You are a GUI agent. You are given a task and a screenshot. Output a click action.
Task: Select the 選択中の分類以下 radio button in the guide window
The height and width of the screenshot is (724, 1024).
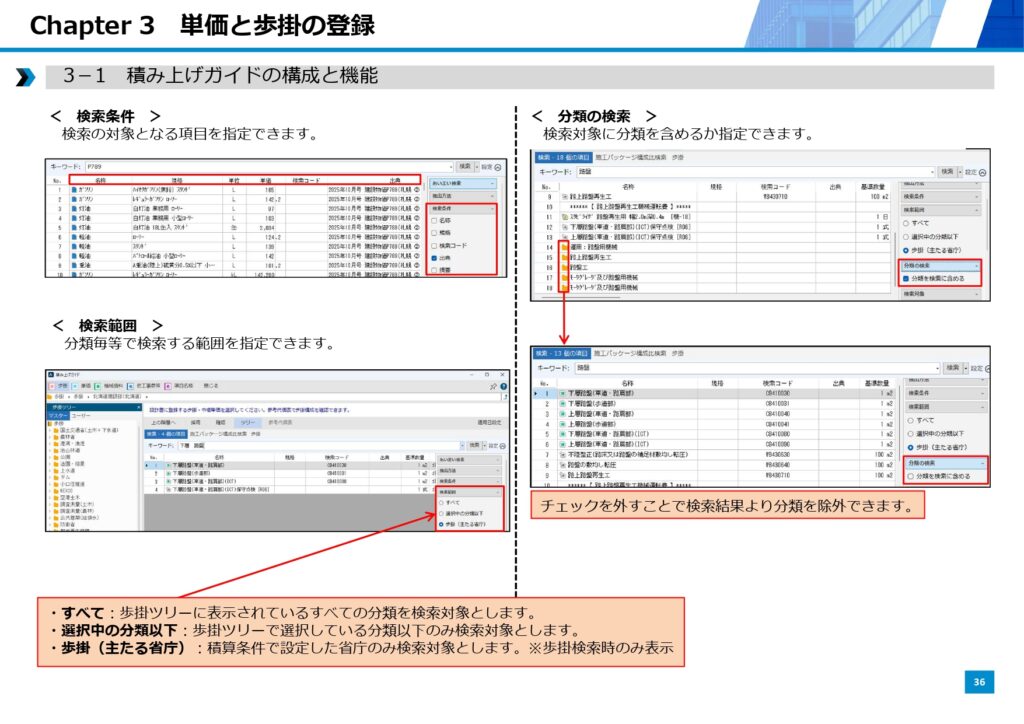click(442, 513)
